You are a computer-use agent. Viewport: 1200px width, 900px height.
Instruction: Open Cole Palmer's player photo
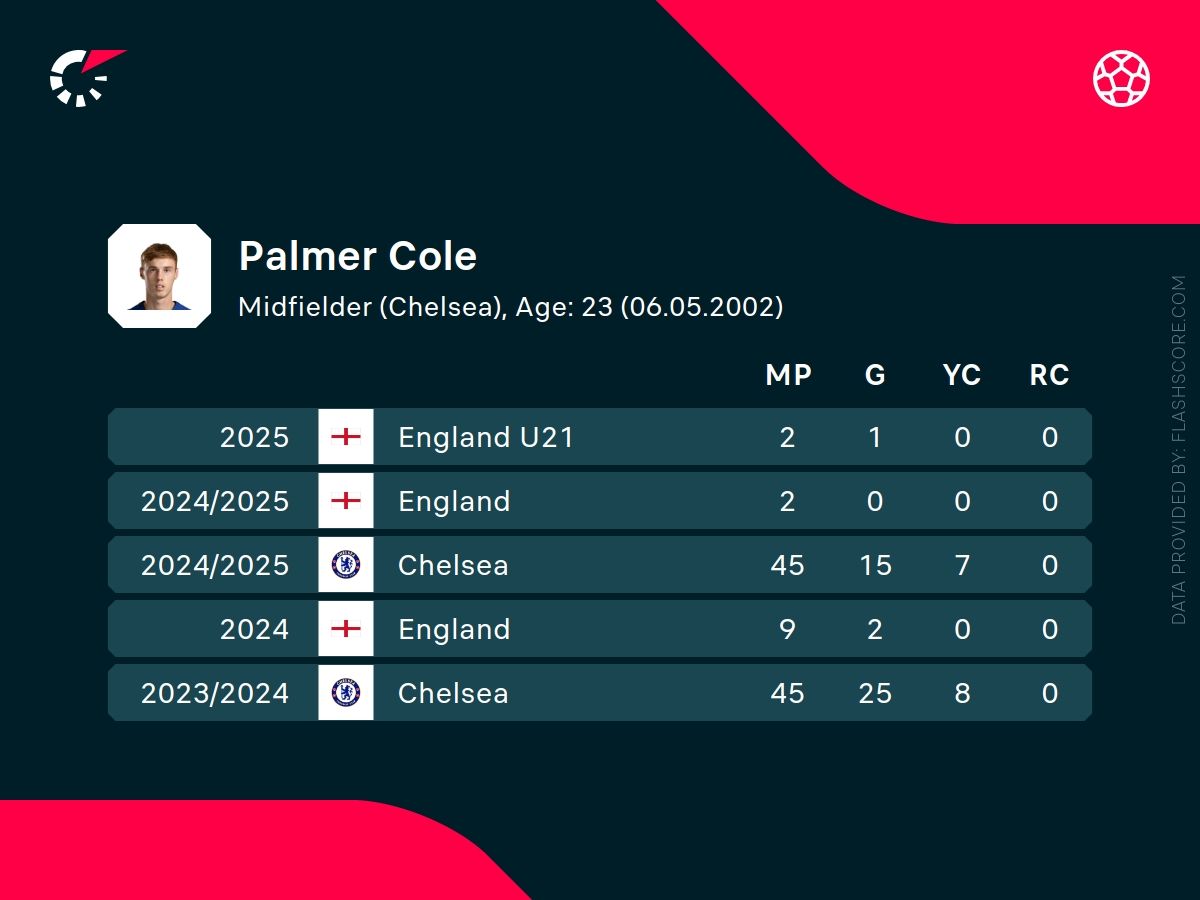159,276
